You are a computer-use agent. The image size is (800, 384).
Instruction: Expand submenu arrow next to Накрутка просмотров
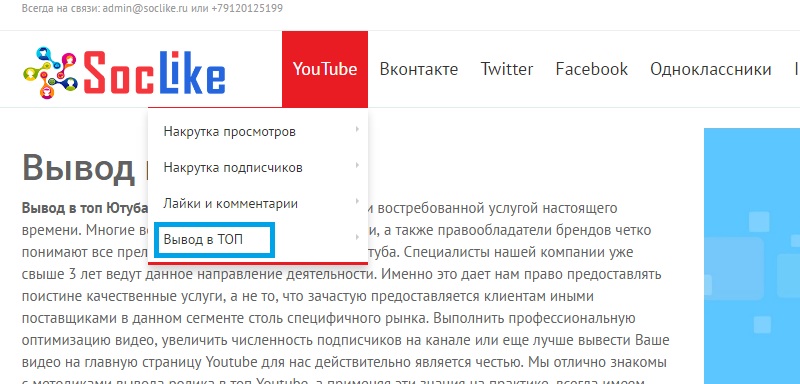[x=357, y=130]
